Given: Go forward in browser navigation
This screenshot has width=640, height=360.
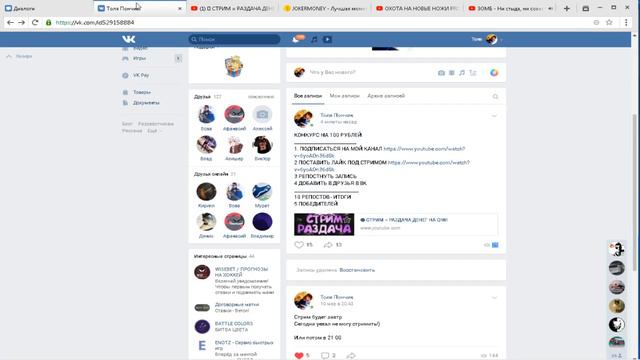Looking at the screenshot, I should pos(22,22).
